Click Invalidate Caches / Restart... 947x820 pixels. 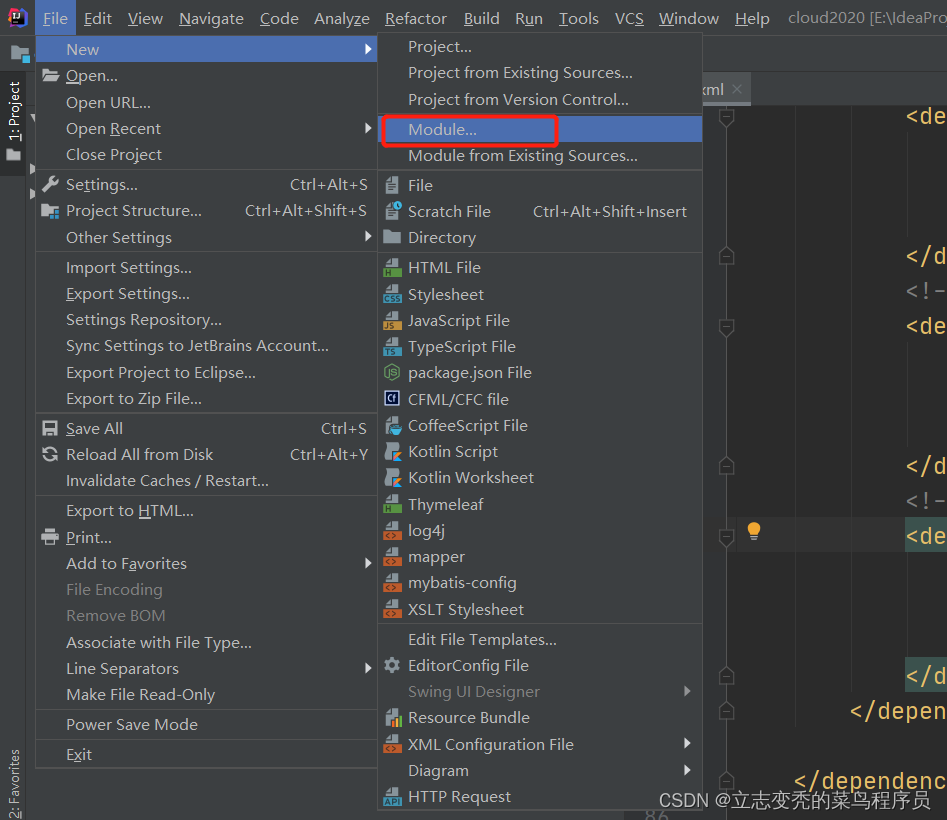pos(207,481)
